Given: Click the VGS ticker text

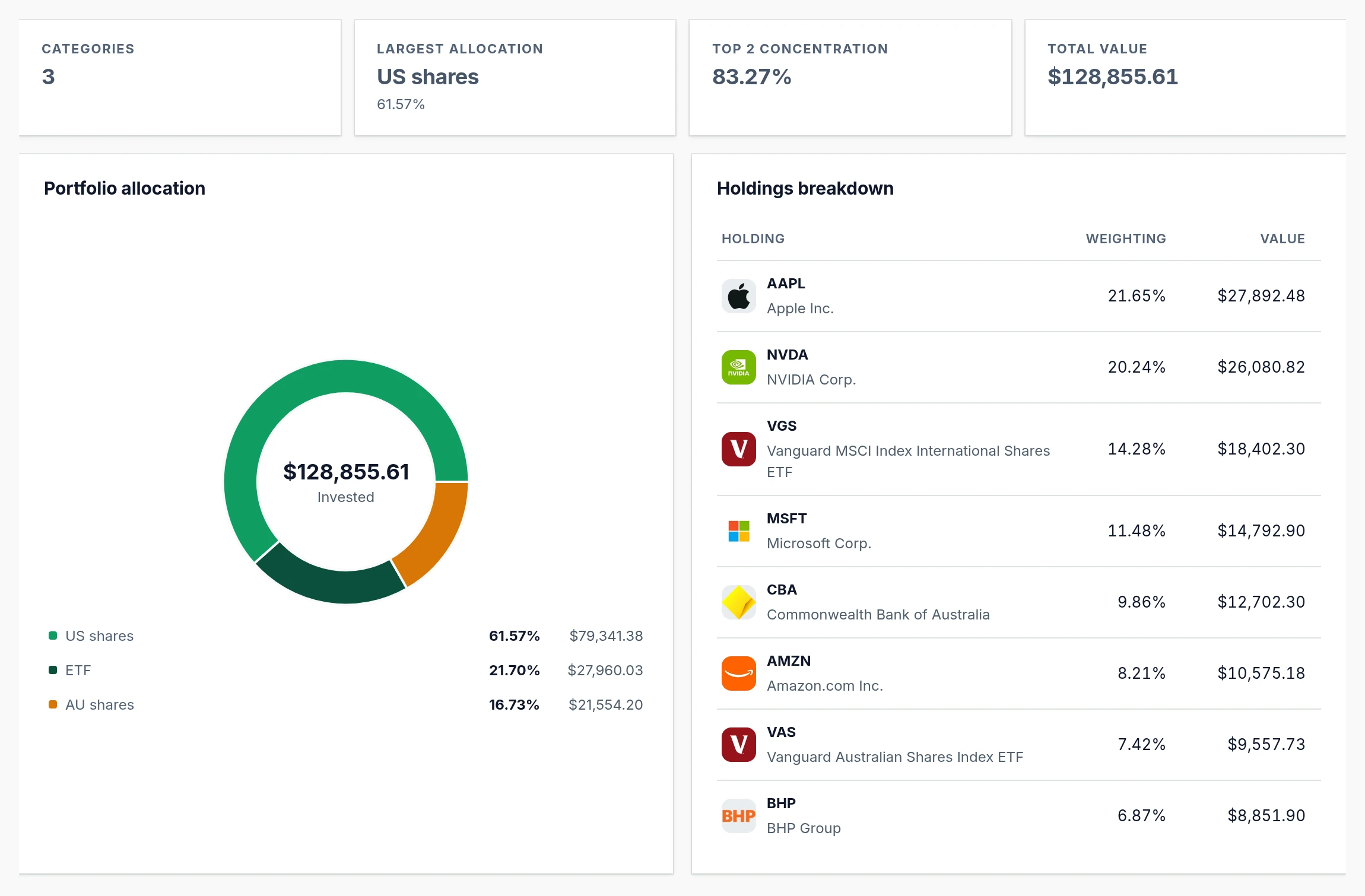Looking at the screenshot, I should (x=782, y=426).
